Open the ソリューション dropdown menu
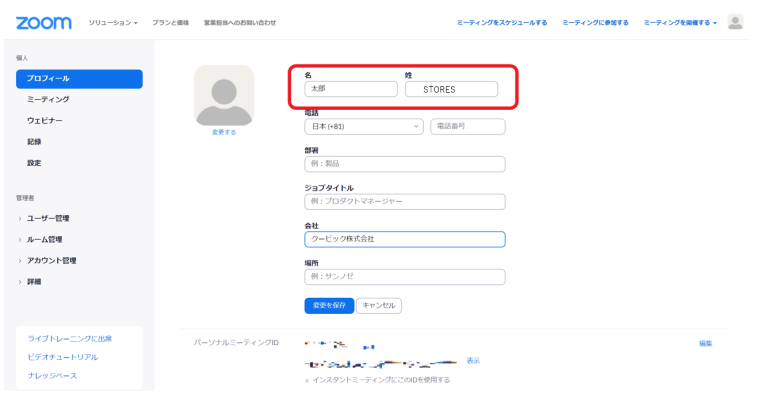768x406 pixels. [113, 23]
